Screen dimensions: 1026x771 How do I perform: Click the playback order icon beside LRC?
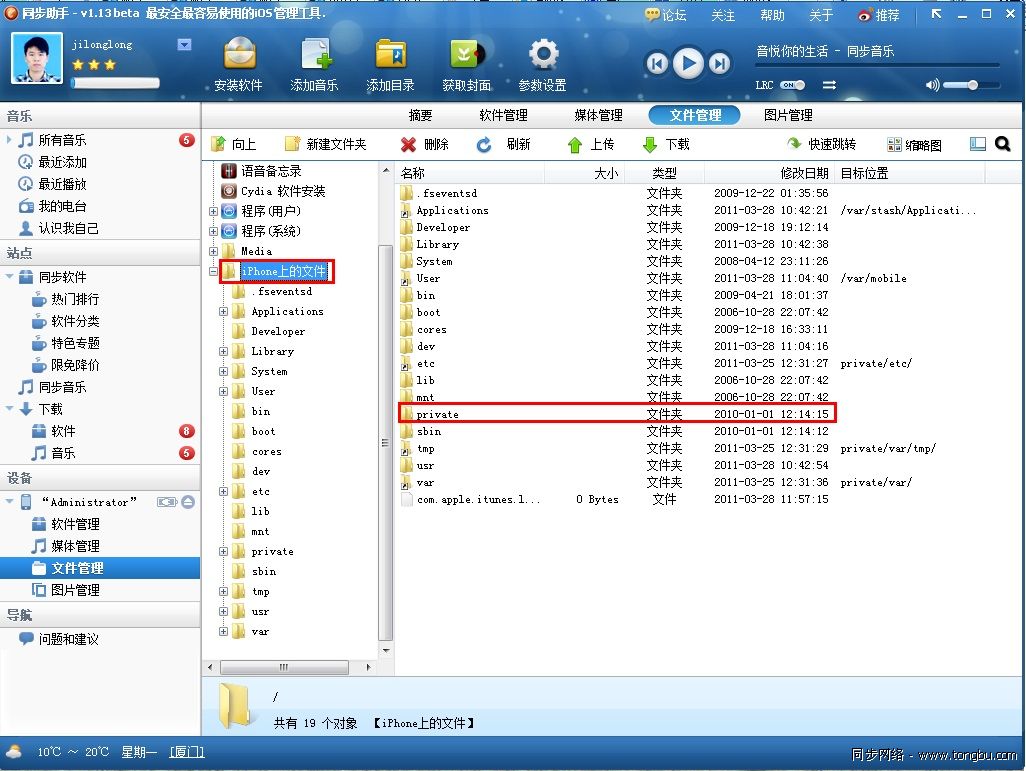point(829,85)
